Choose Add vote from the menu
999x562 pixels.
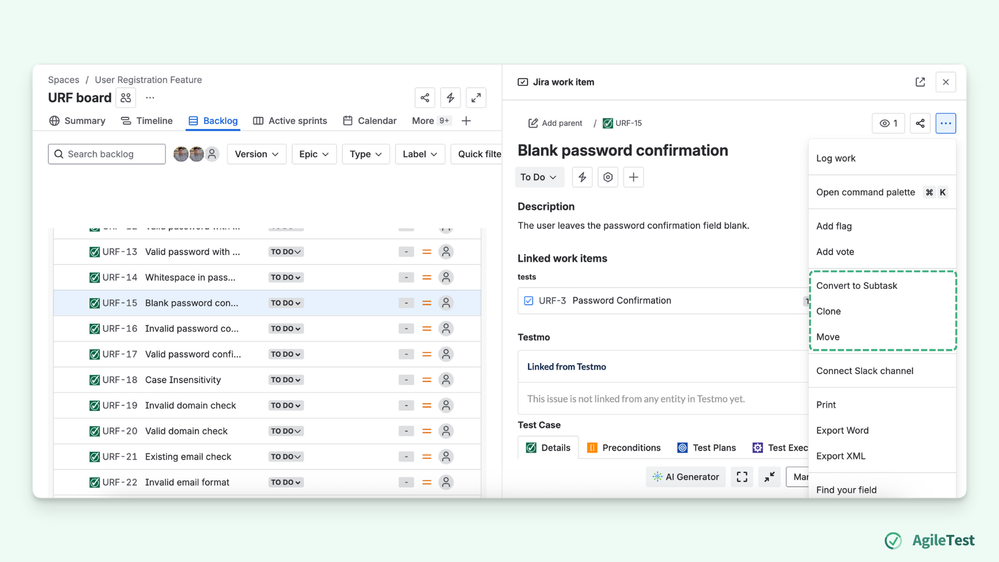[x=882, y=252]
